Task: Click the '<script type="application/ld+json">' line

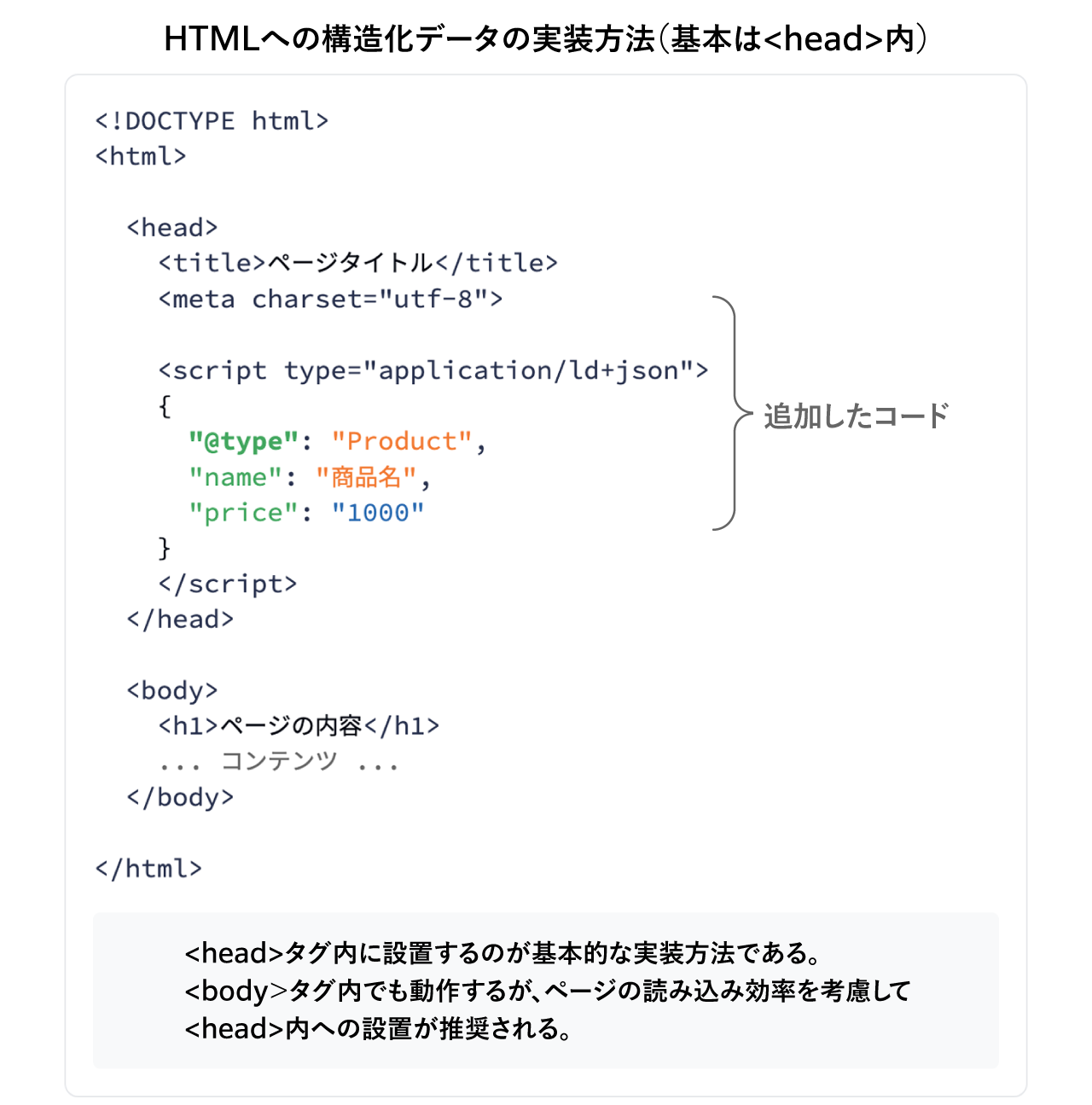Action: click(x=433, y=371)
